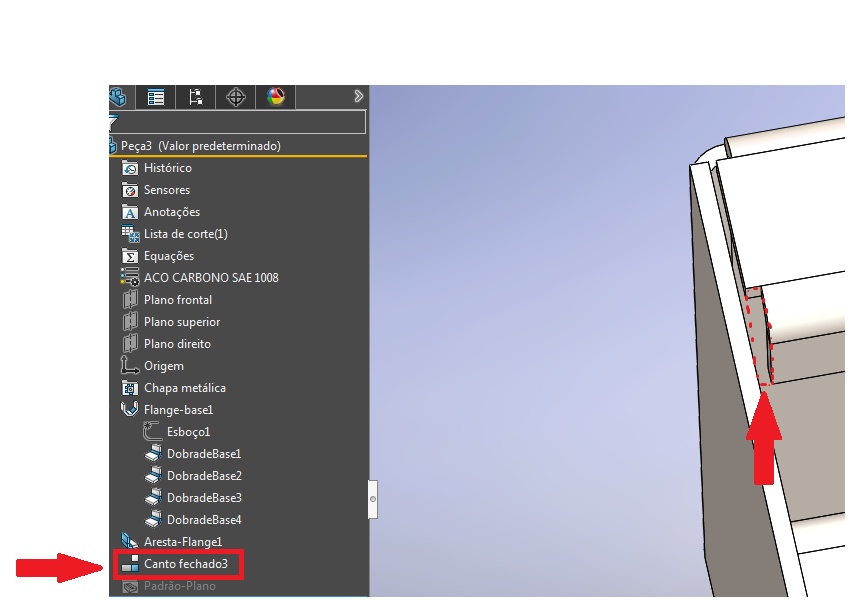Expand the manager tabs chevron arrow
Image resolution: width=851 pixels, height=600 pixels.
point(359,97)
